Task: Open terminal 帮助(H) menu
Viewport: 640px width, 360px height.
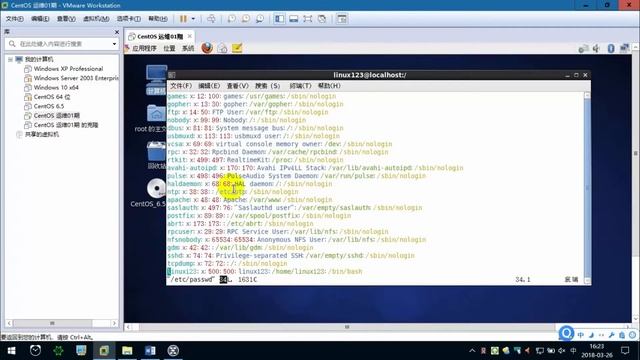Action: click(329, 86)
